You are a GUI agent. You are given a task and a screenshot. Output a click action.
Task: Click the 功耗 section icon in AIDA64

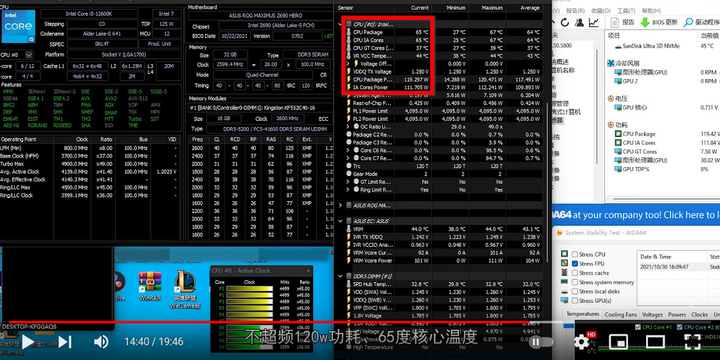[611, 125]
